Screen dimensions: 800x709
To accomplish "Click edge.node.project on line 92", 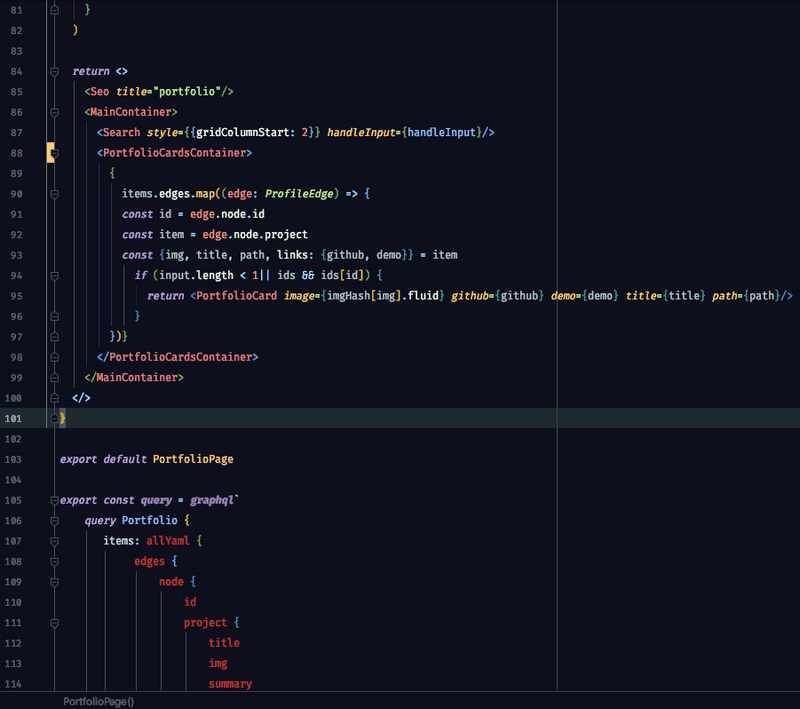I will 255,235.
